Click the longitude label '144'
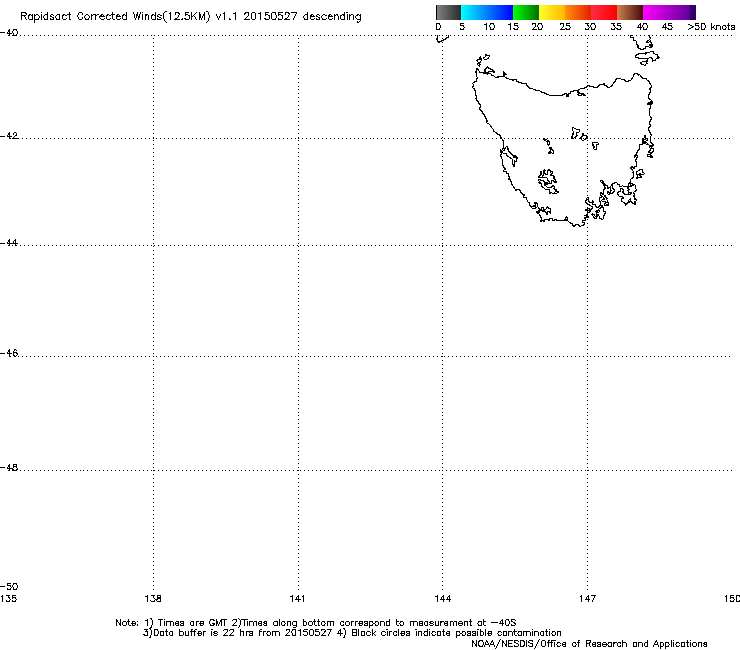The width and height of the screenshot is (740, 650). click(x=443, y=599)
